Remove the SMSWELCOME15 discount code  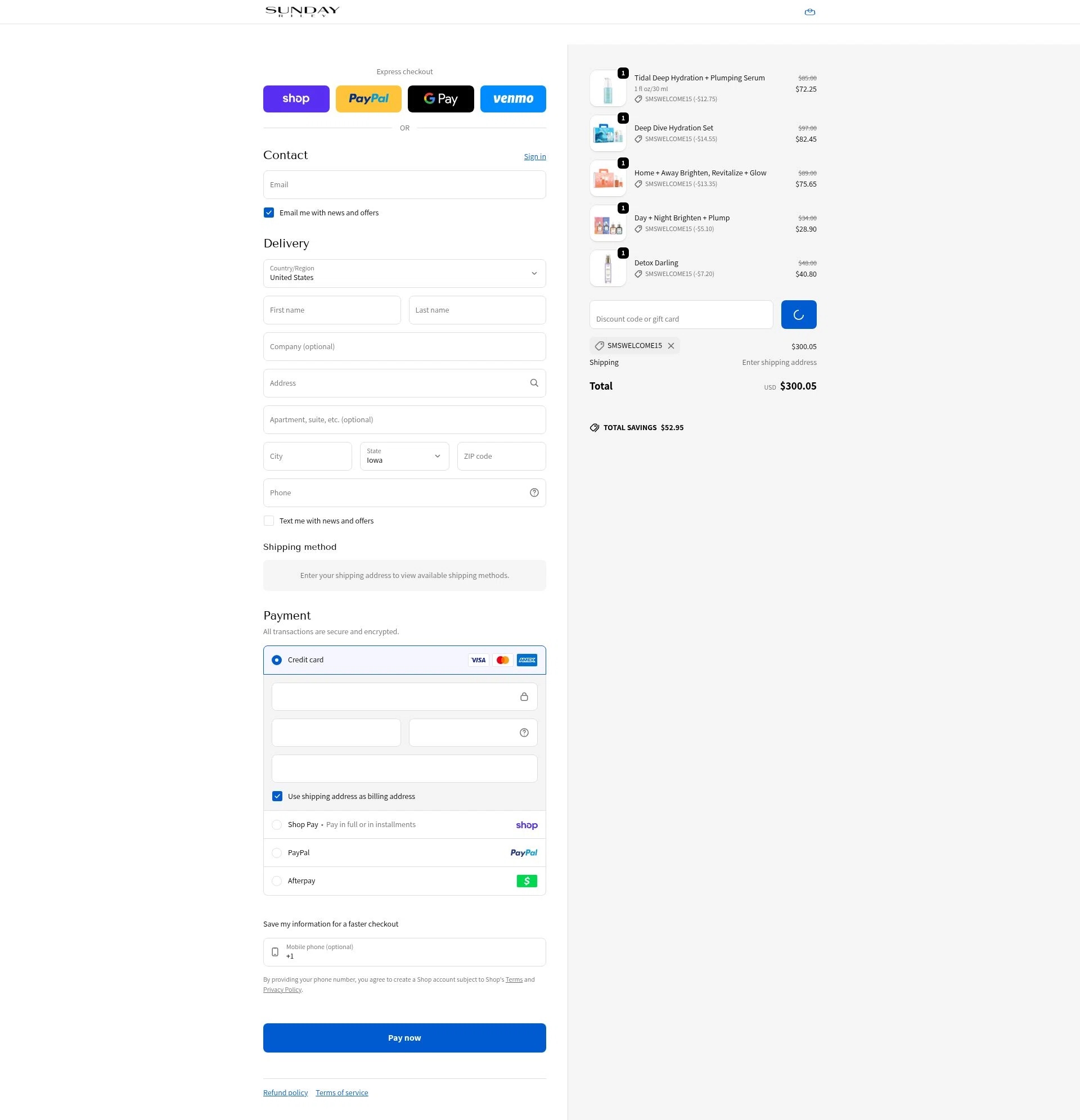[671, 346]
